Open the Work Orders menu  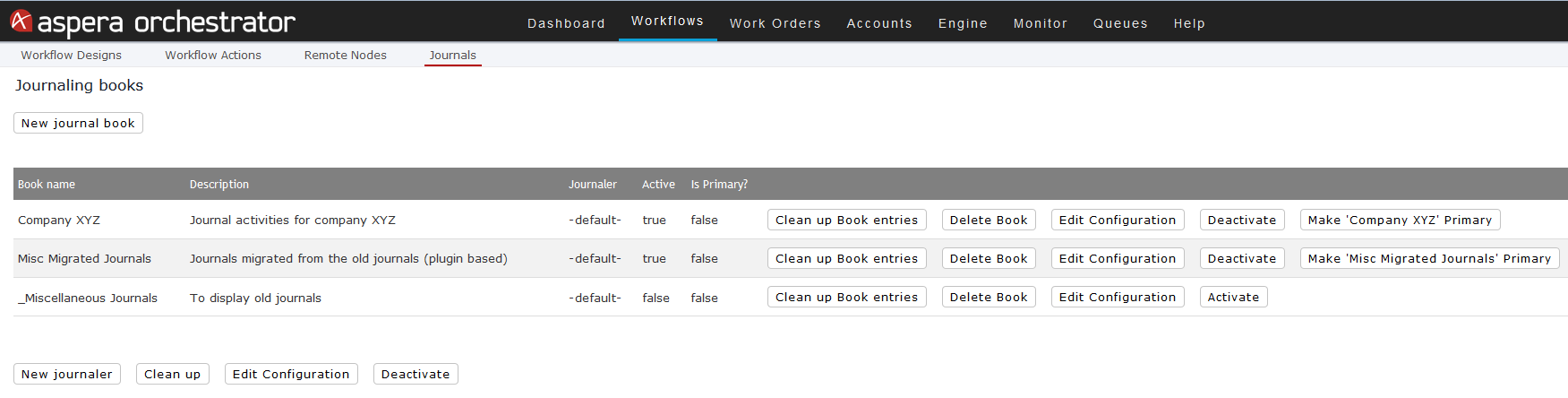click(x=775, y=23)
